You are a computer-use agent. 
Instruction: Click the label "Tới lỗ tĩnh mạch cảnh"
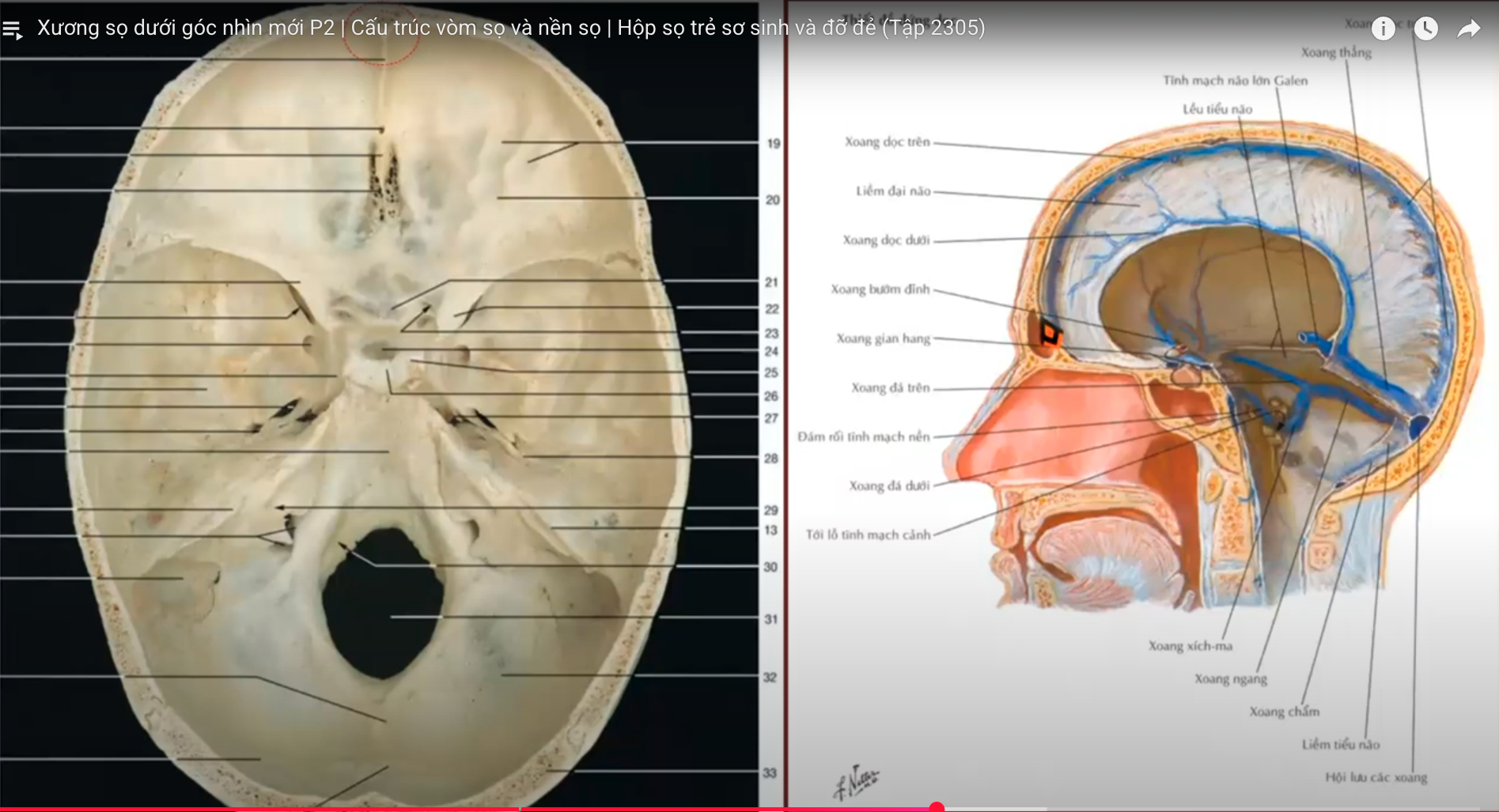click(x=869, y=534)
